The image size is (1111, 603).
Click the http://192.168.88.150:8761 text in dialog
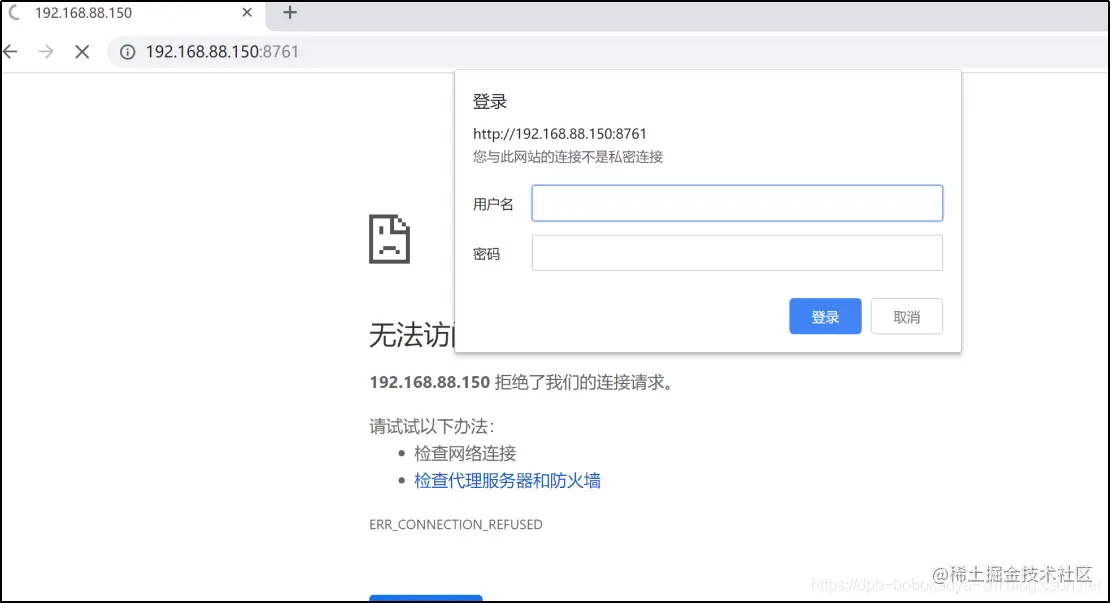(x=560, y=133)
